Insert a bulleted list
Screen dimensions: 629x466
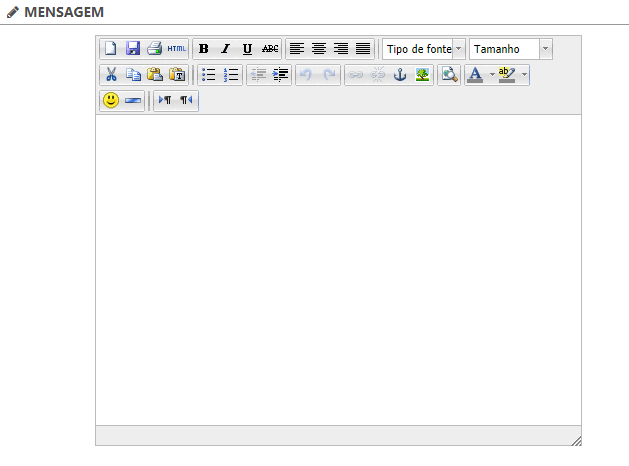pos(209,75)
